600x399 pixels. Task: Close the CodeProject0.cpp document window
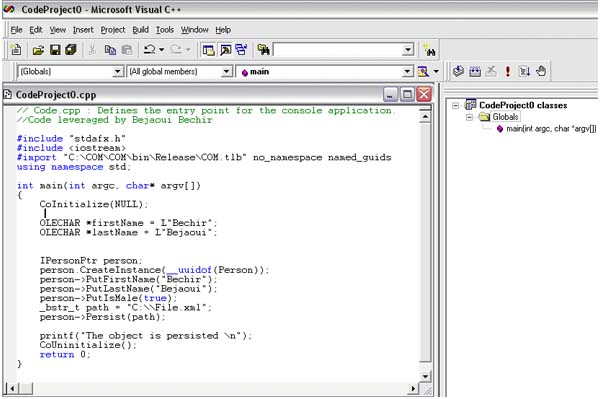pos(424,94)
